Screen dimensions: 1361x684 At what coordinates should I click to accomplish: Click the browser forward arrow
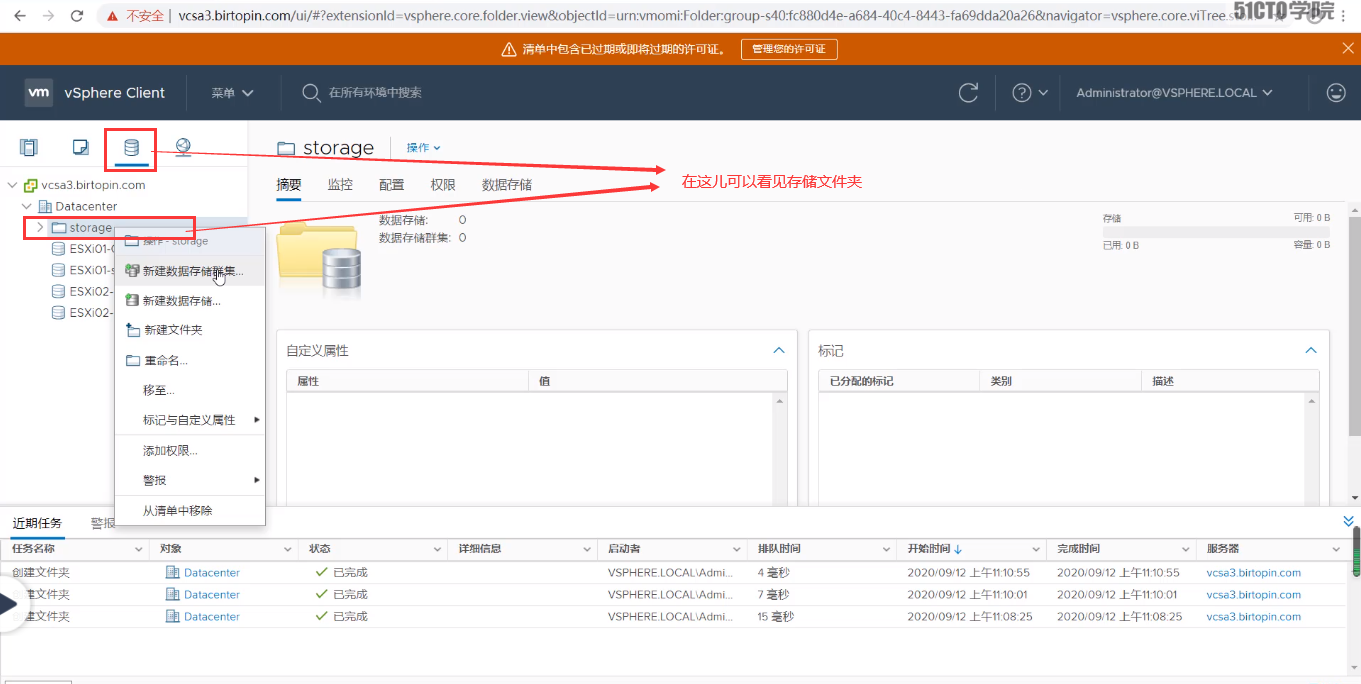click(48, 16)
